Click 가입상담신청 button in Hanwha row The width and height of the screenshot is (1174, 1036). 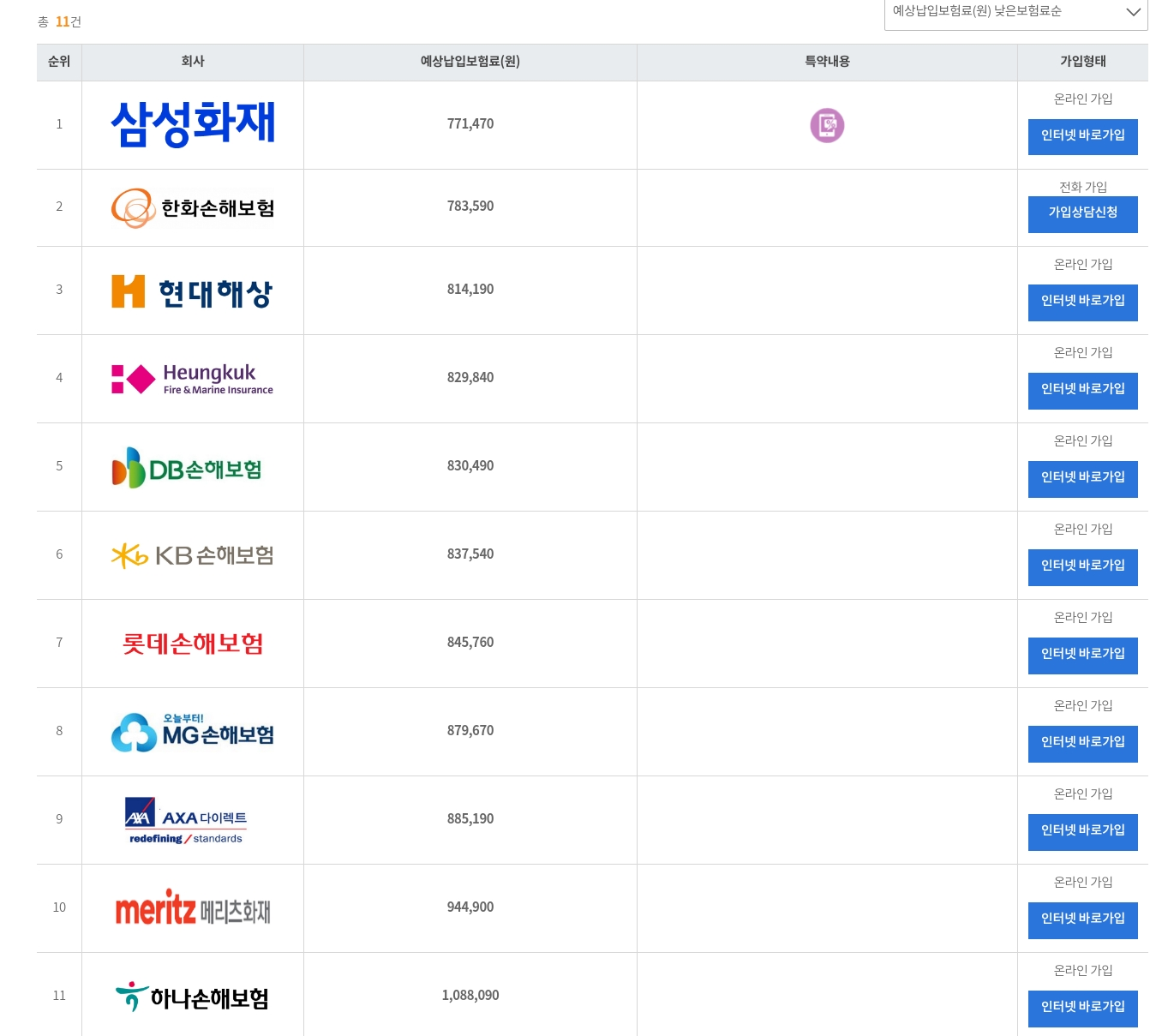(1083, 213)
